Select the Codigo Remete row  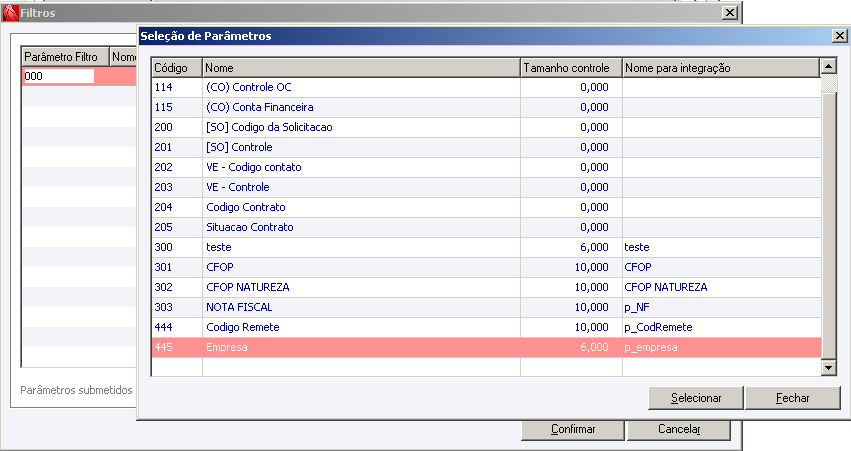click(x=486, y=327)
